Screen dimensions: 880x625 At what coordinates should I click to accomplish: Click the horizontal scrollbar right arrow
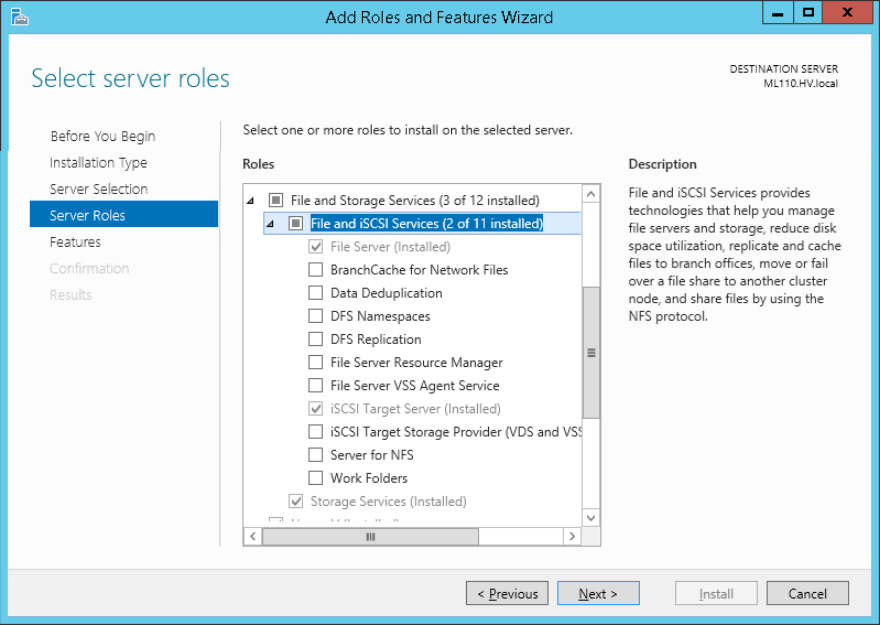coord(572,537)
